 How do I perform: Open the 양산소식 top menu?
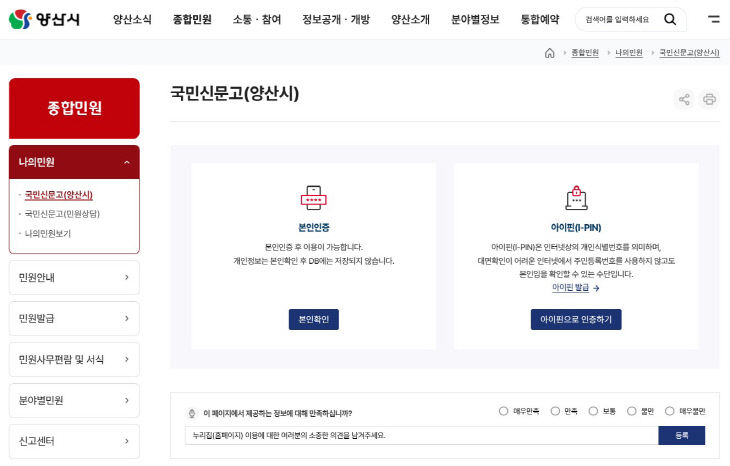click(132, 19)
